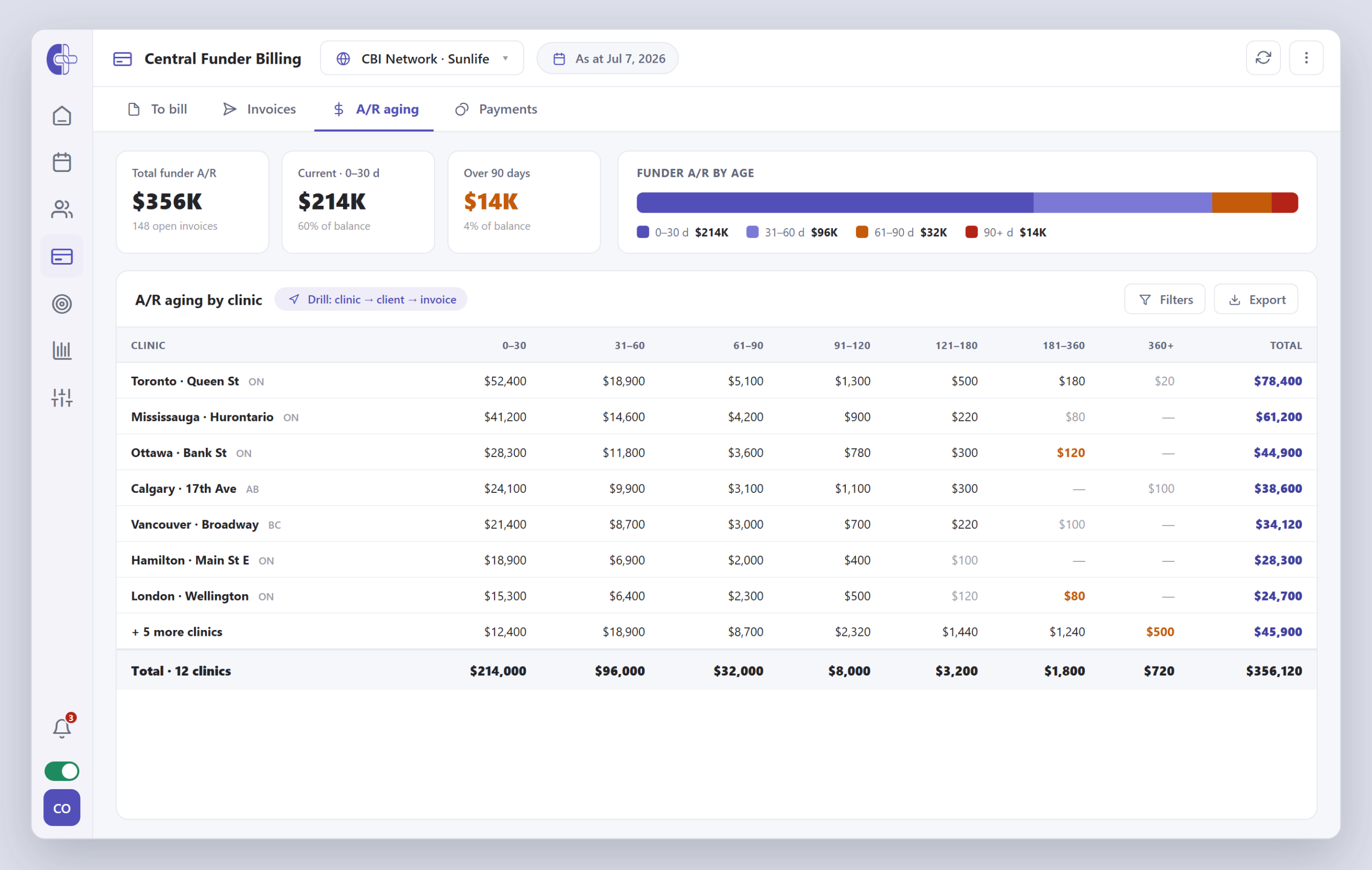1372x870 pixels.
Task: Switch to the Invoices tab
Action: [x=259, y=109]
